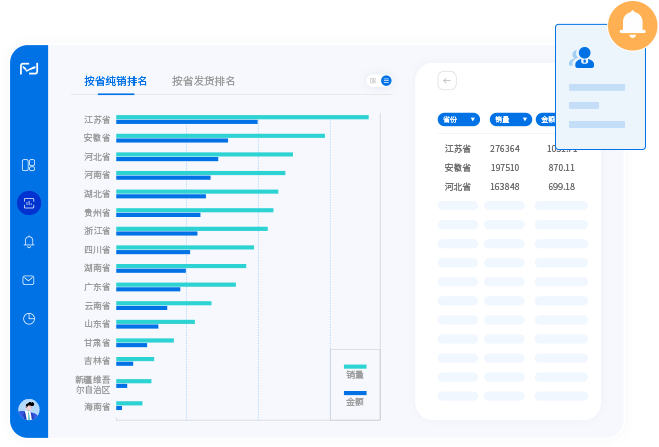Expand the 省份 column filter dropdown
The image size is (659, 447).
point(458,119)
